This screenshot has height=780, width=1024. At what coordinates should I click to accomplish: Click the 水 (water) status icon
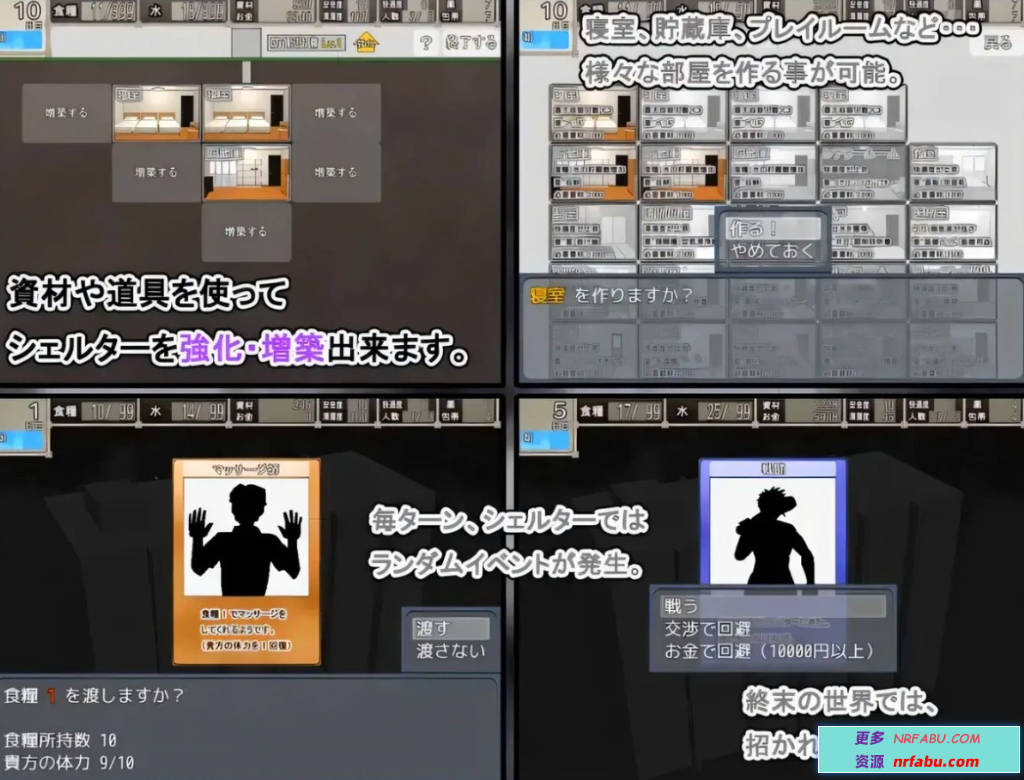coord(158,12)
